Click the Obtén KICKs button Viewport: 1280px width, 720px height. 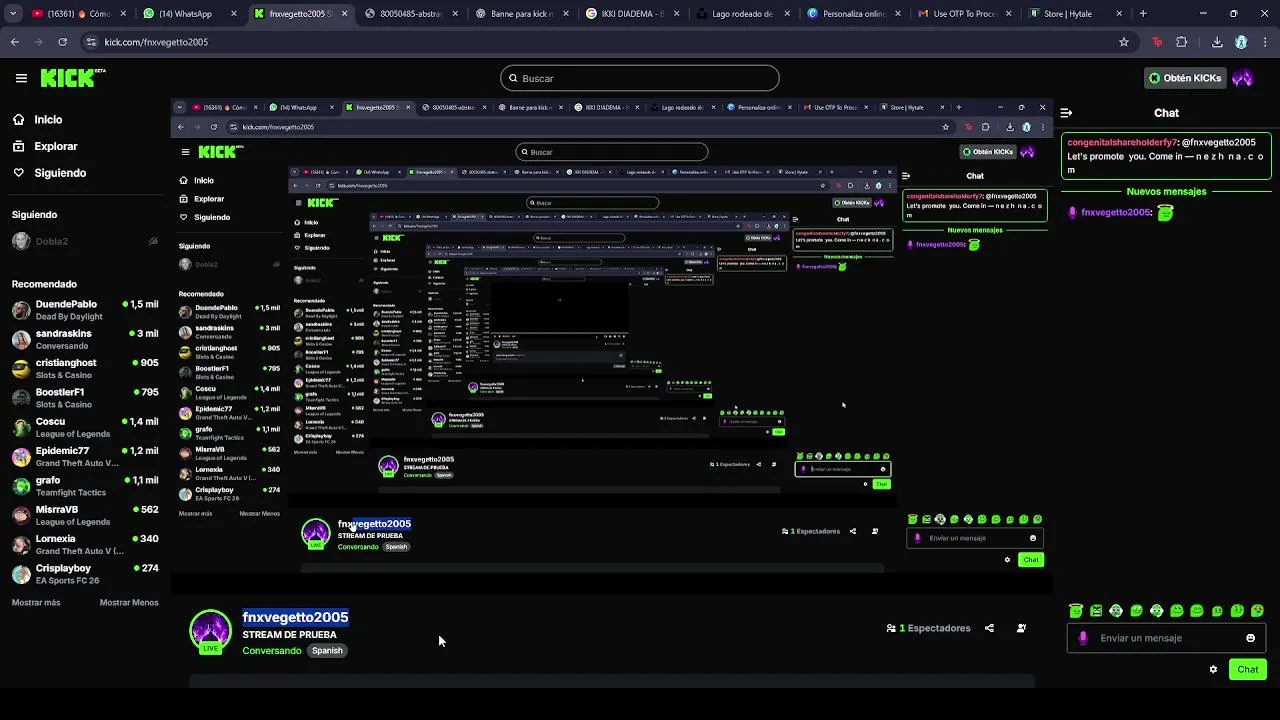(1185, 78)
